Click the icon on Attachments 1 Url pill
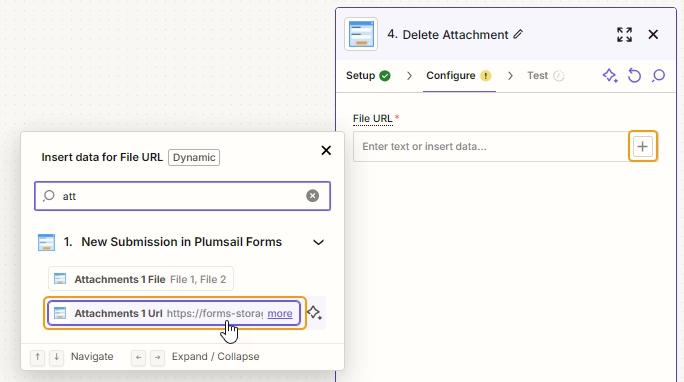The height and width of the screenshot is (382, 684). [x=60, y=313]
